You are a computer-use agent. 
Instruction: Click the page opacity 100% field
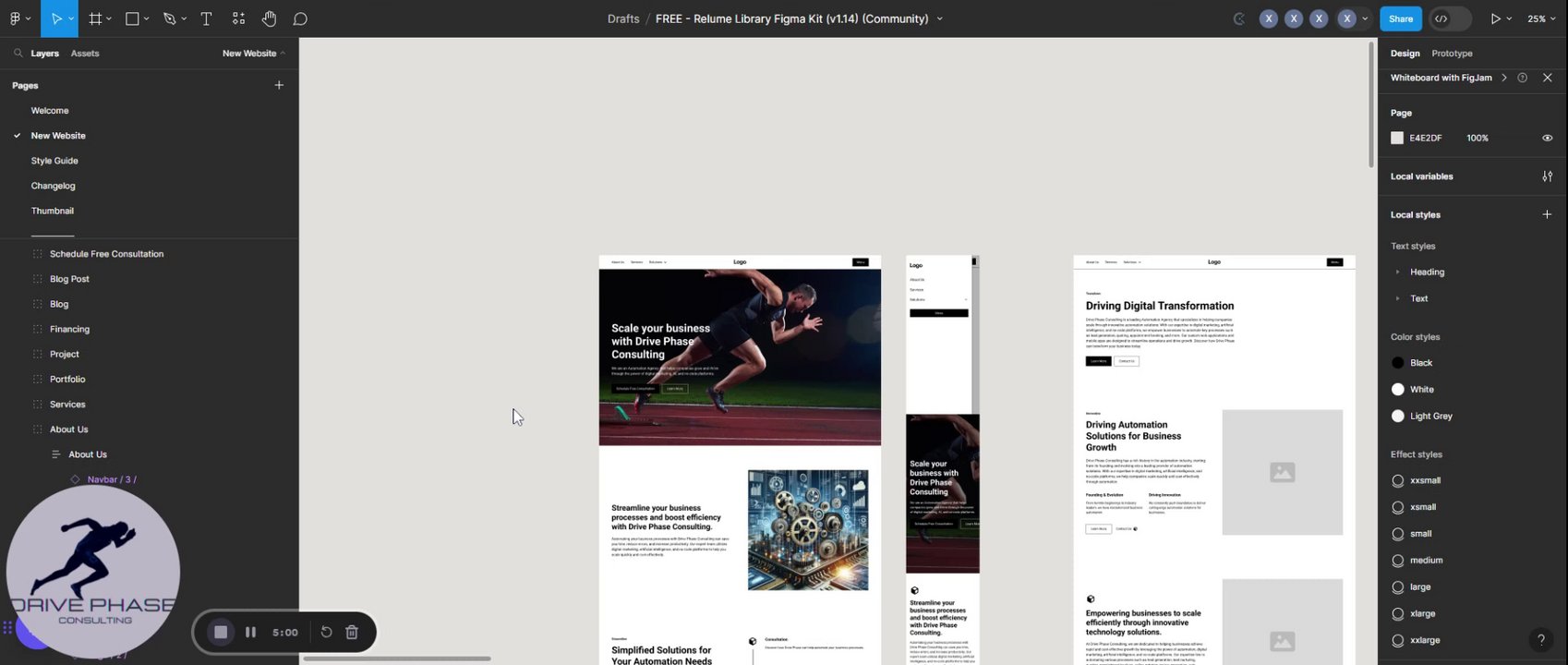tap(1478, 138)
